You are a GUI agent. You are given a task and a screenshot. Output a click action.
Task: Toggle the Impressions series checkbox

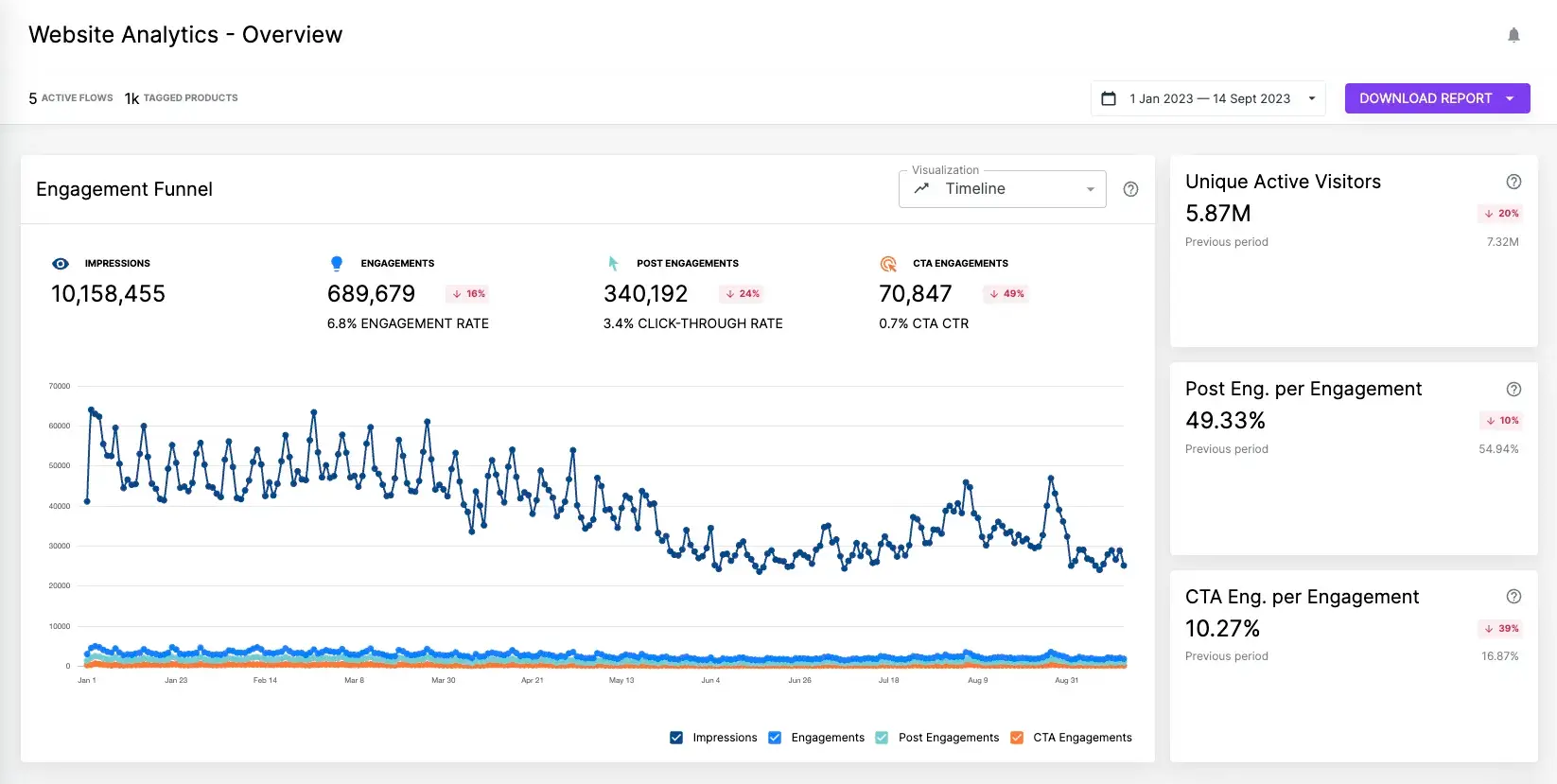tap(676, 738)
